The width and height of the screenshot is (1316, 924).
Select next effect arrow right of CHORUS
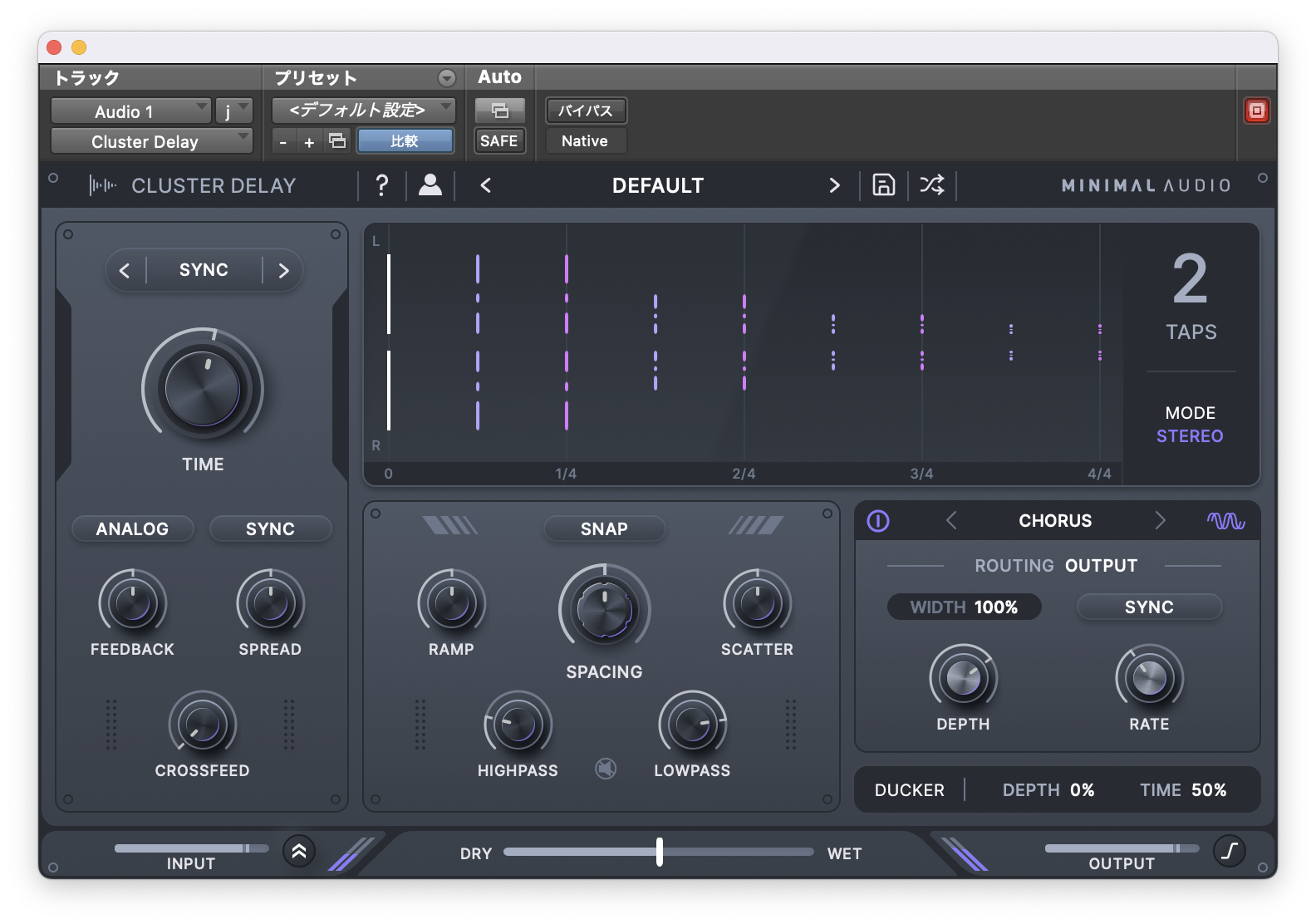click(x=1160, y=521)
